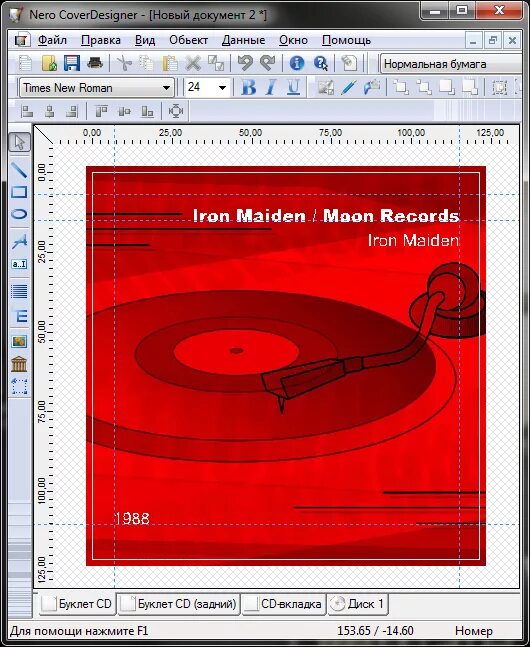This screenshot has height=647, width=530.
Task: Toggle Bold text formatting
Action: pyautogui.click(x=248, y=87)
